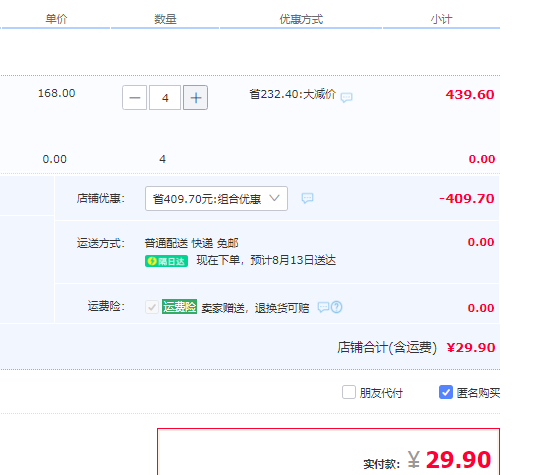Click the question mark help icon
The height and width of the screenshot is (475, 535).
tap(336, 307)
